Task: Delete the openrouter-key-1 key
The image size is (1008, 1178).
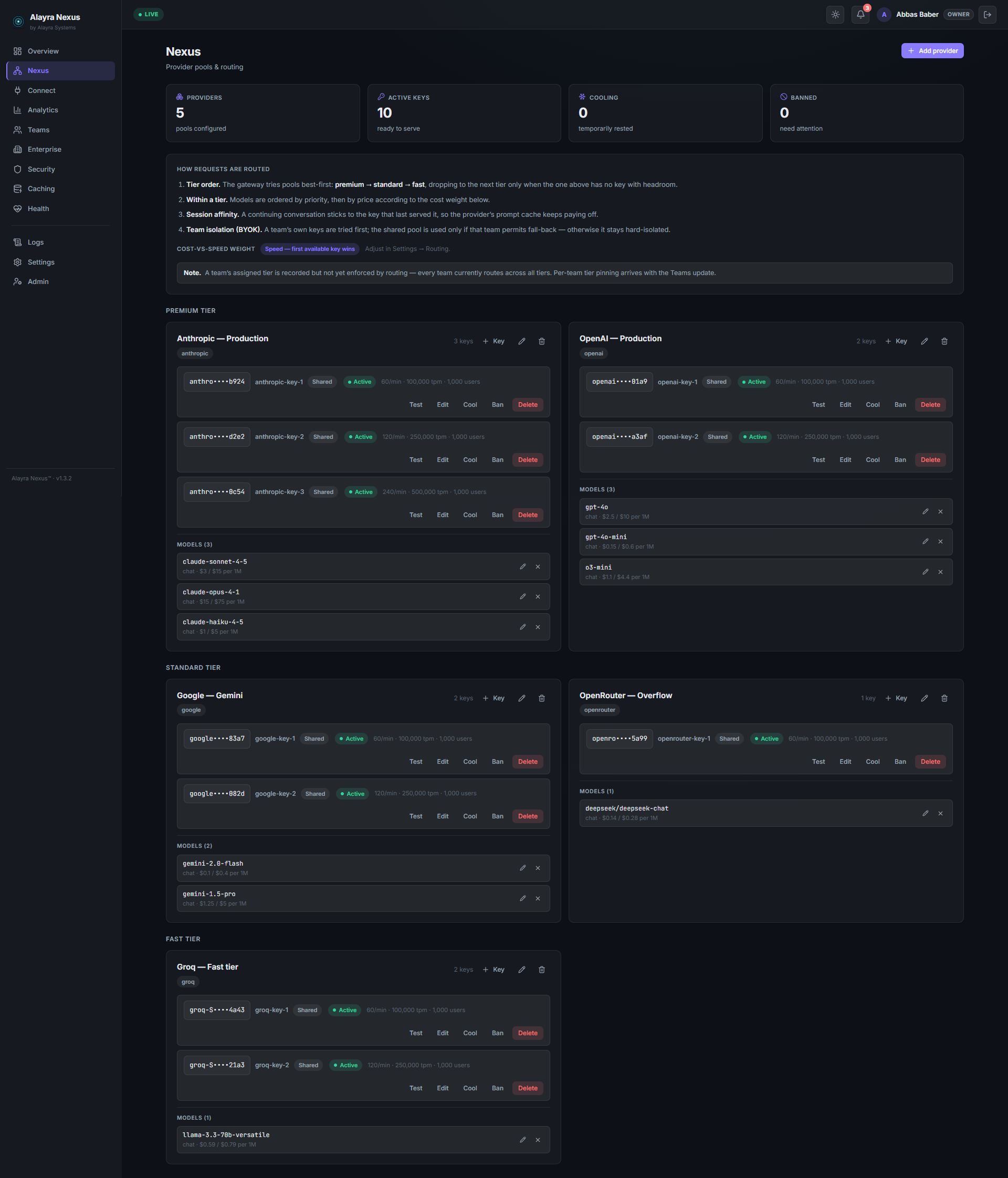Action: pyautogui.click(x=930, y=761)
